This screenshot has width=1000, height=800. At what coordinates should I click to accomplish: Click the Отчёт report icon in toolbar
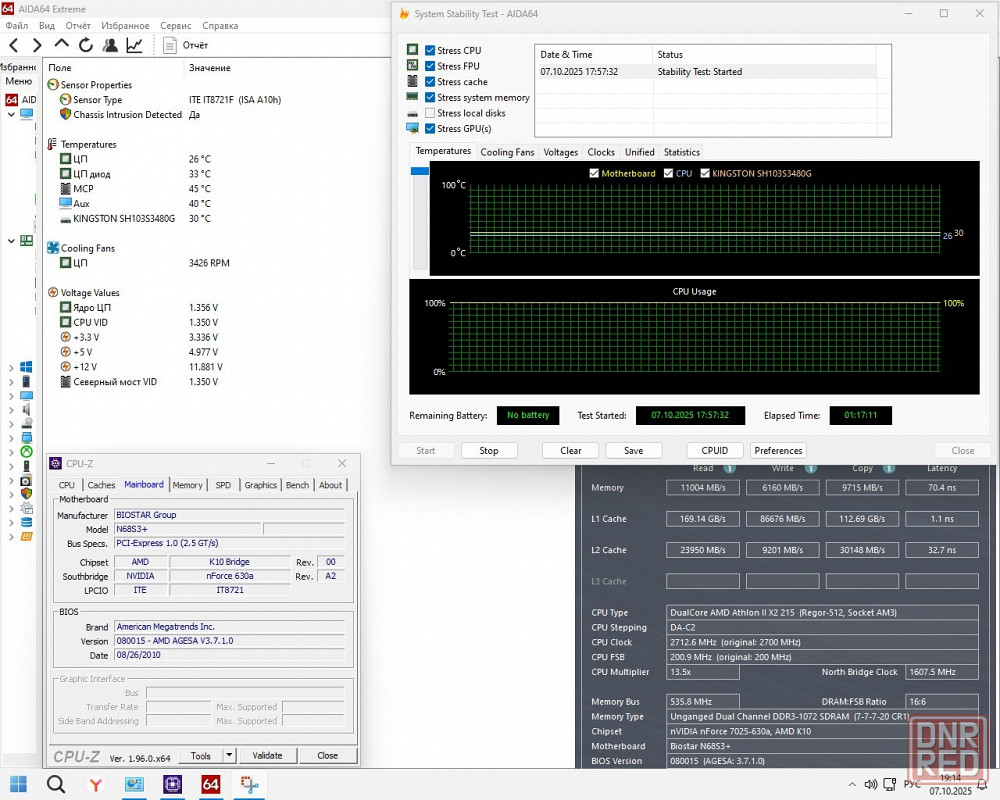[x=170, y=45]
